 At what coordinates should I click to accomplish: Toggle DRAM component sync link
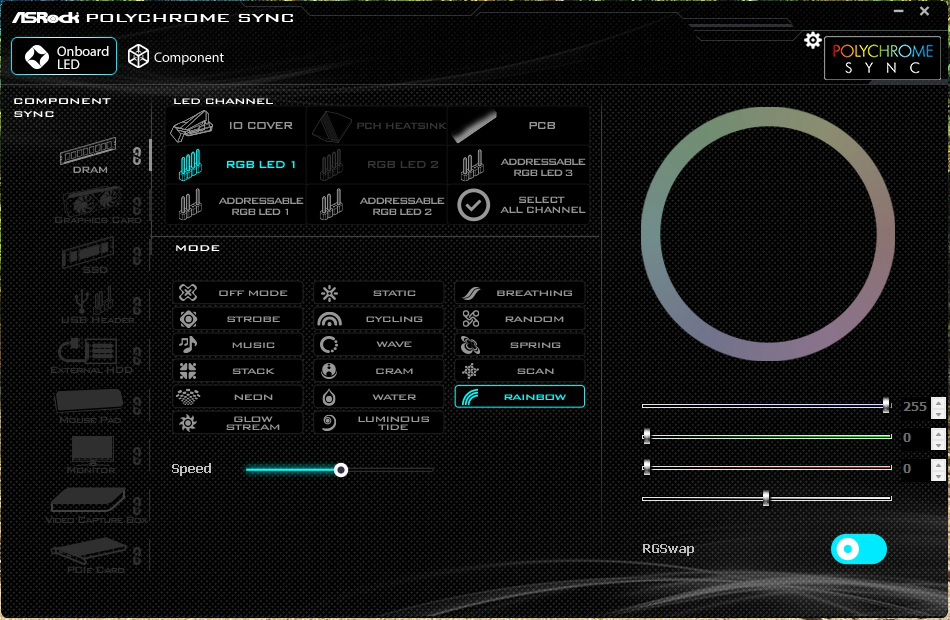click(137, 155)
